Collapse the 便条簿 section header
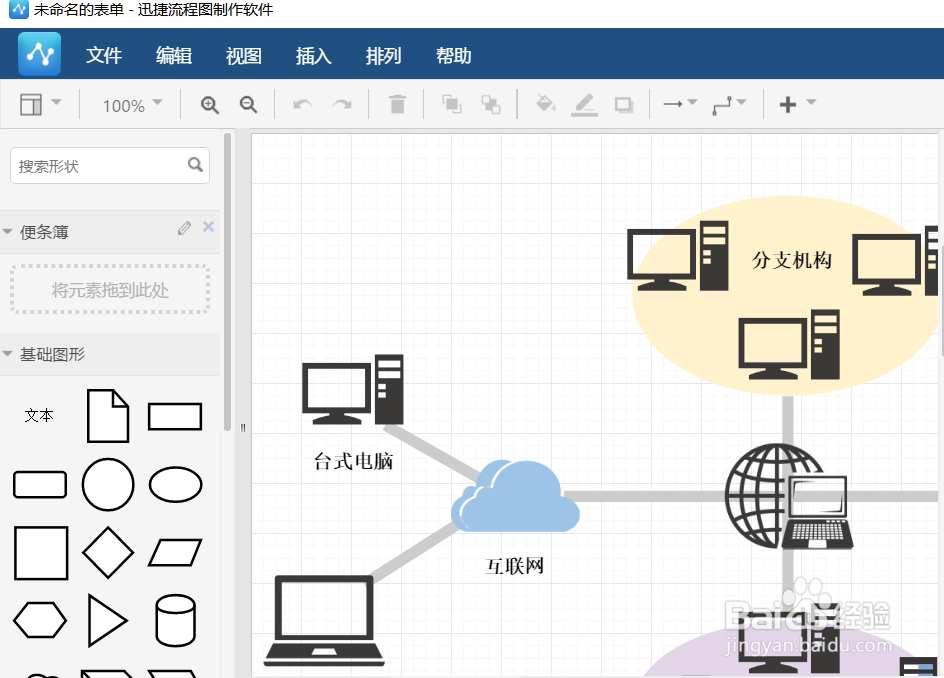The image size is (944, 678). click(x=10, y=230)
